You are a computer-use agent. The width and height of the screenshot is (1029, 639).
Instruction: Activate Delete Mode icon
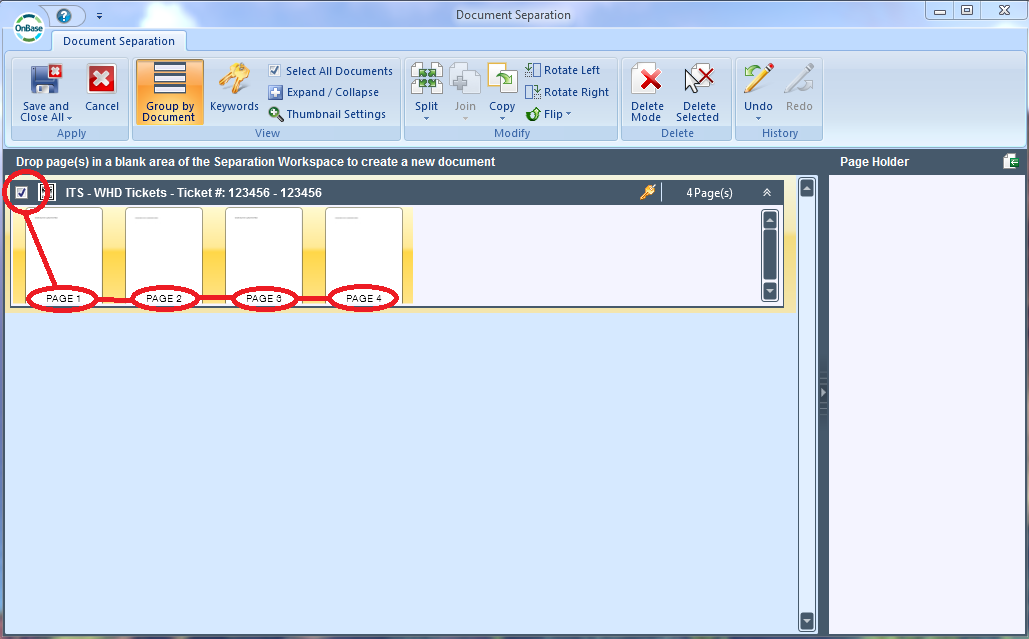tap(647, 79)
